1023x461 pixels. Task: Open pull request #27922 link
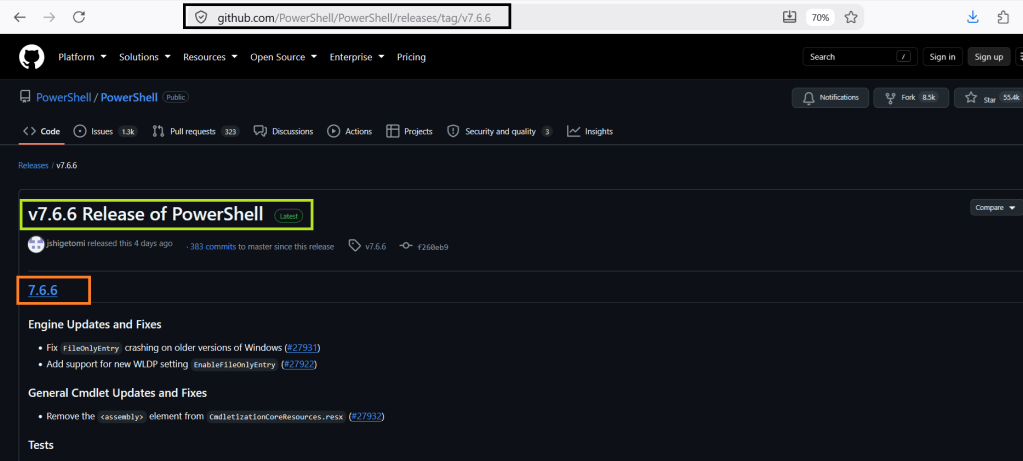point(299,364)
